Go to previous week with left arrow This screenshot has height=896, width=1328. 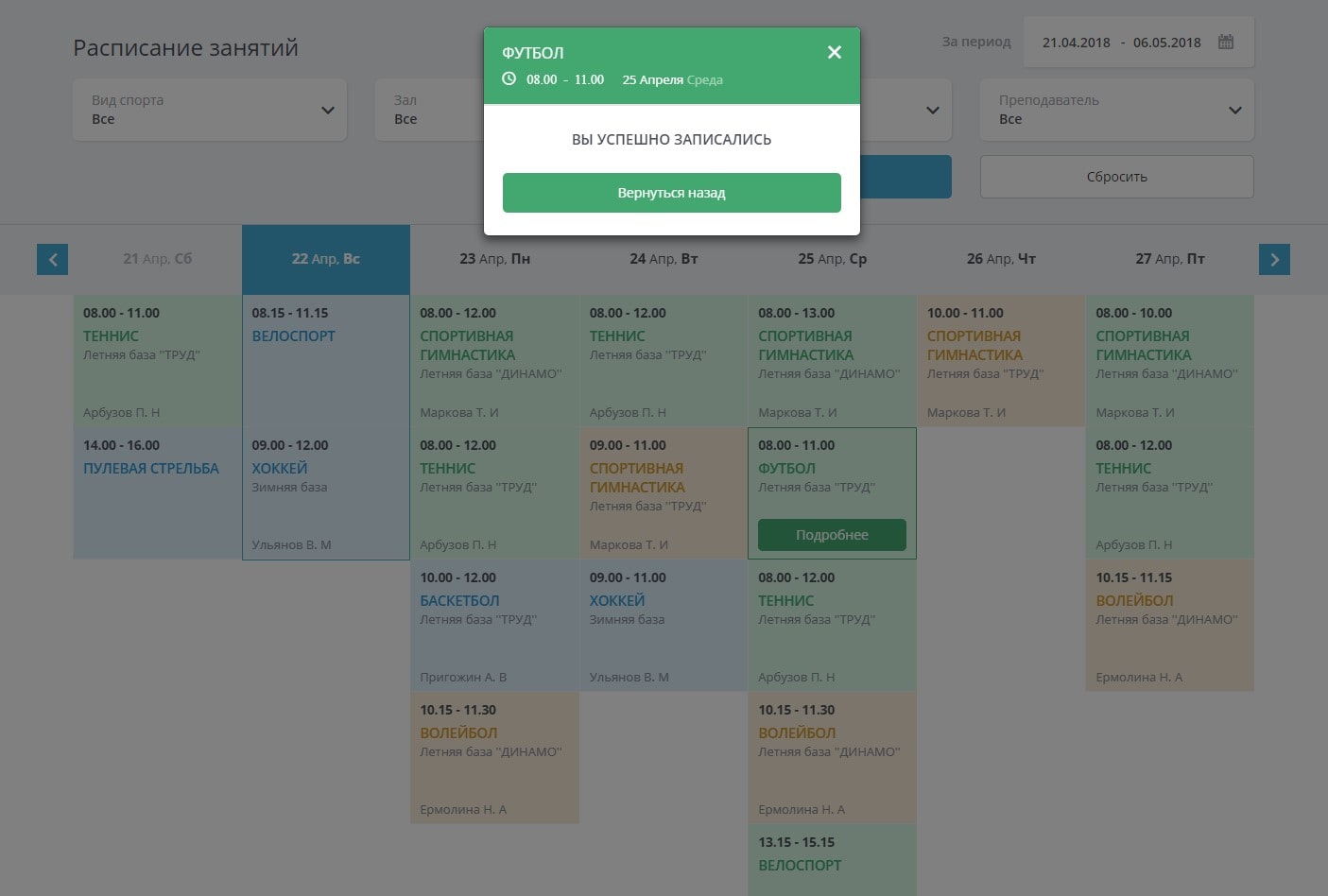click(x=53, y=259)
